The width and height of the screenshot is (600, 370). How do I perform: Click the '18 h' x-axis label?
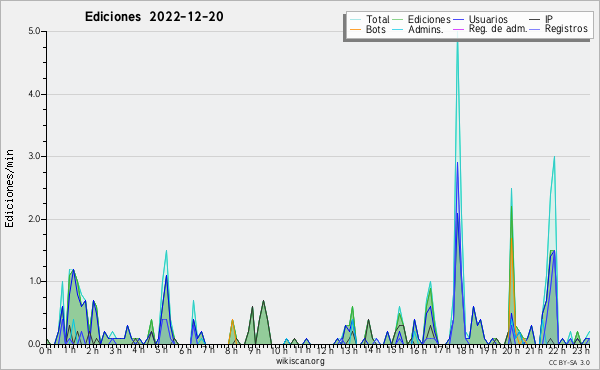[464, 351]
